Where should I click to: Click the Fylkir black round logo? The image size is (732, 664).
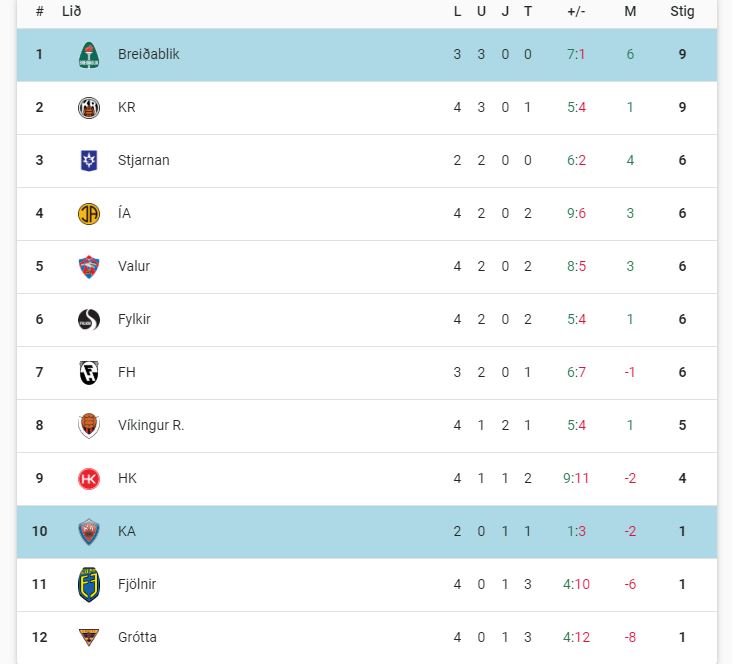[89, 320]
